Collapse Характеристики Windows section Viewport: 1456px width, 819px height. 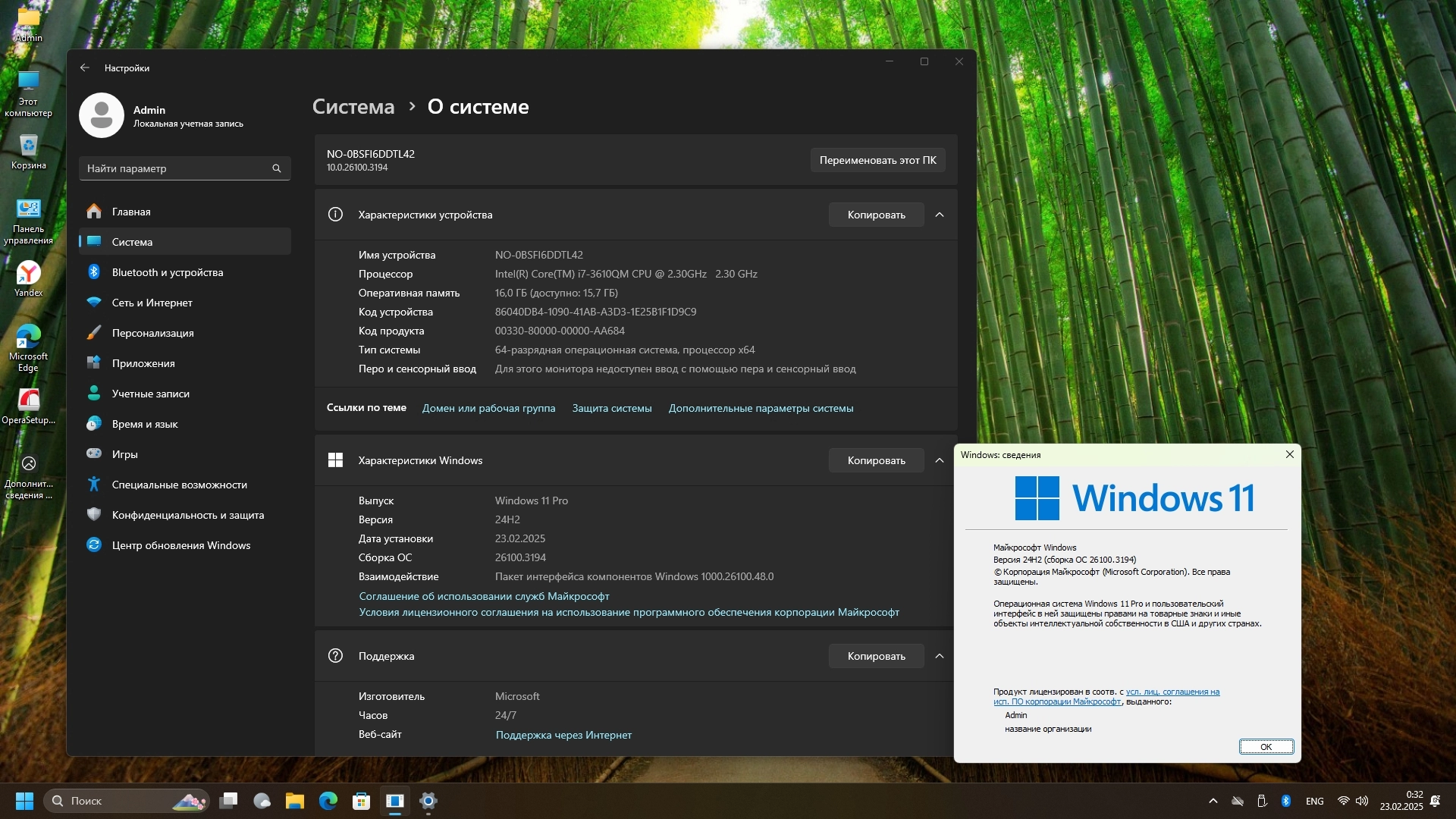click(940, 460)
